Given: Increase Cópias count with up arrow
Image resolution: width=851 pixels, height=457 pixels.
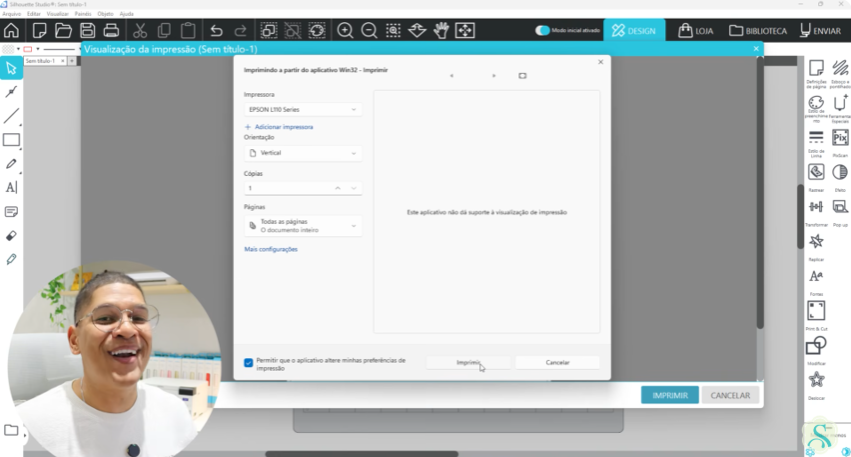Looking at the screenshot, I should [338, 188].
